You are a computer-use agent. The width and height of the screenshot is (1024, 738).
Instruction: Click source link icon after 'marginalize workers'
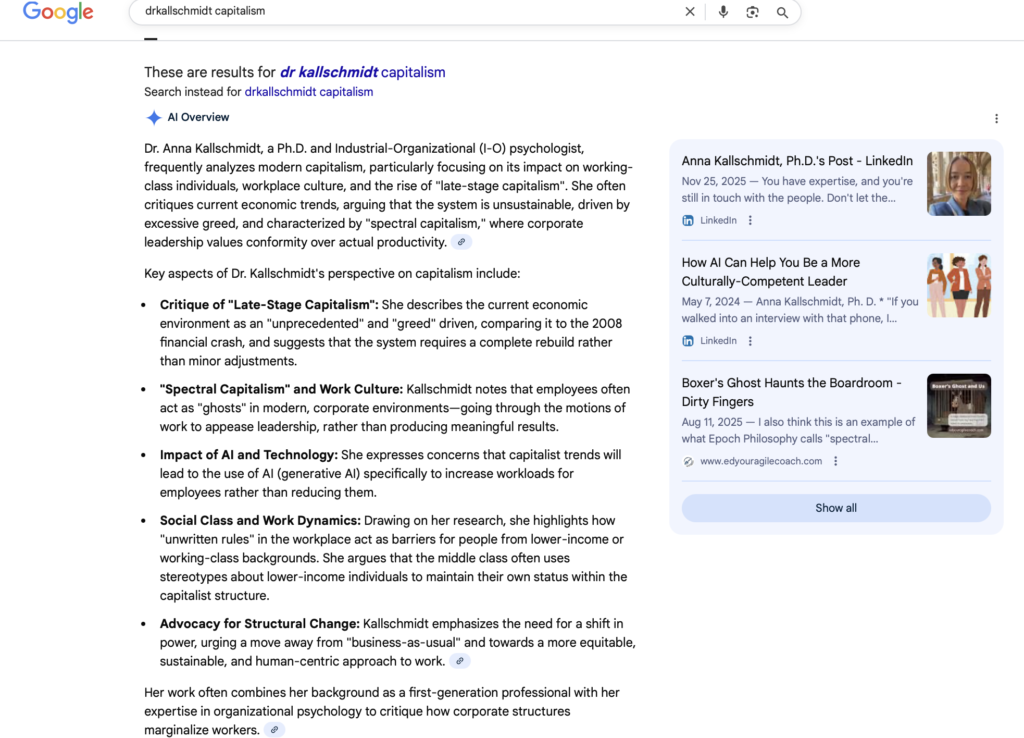tap(274, 730)
